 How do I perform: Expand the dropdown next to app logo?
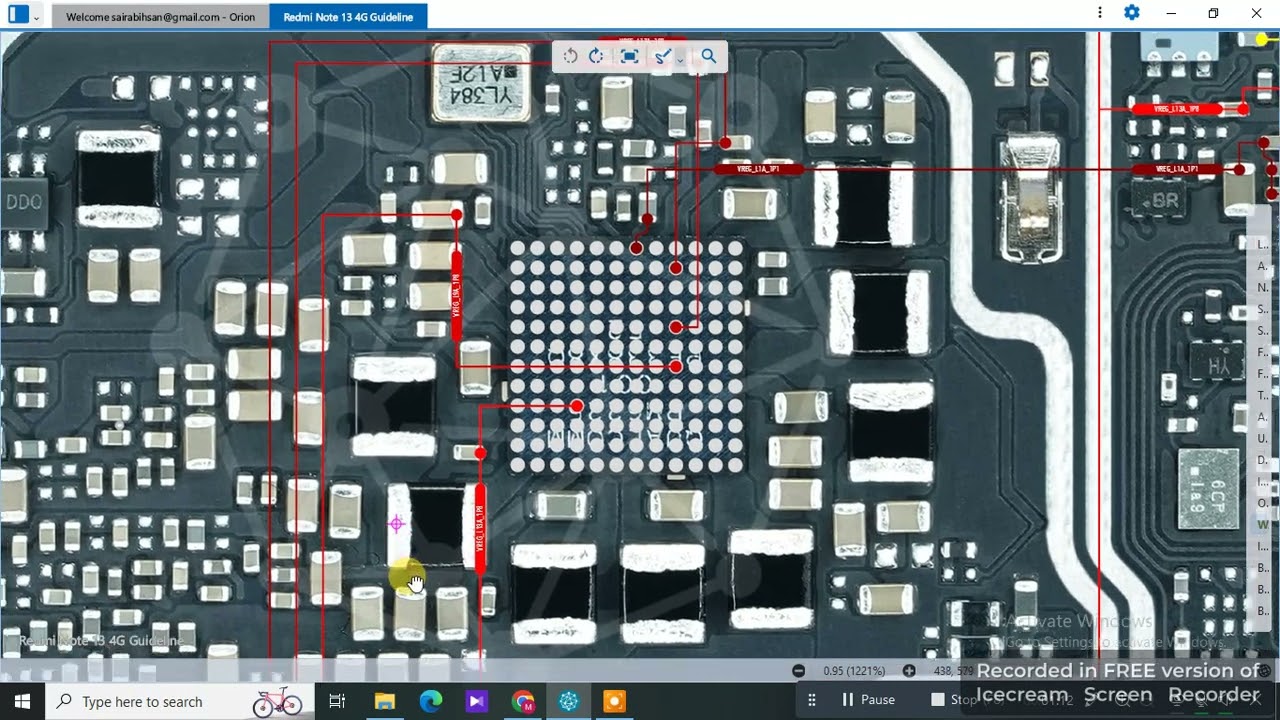[37, 17]
